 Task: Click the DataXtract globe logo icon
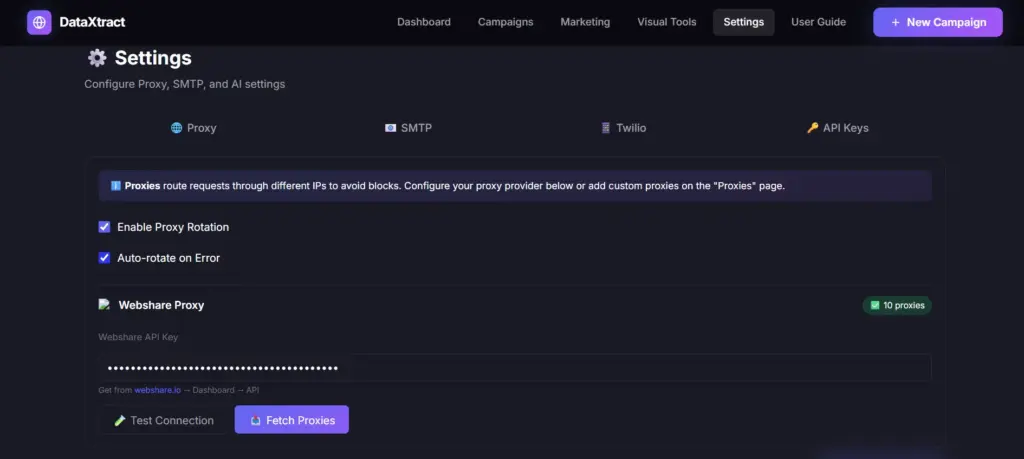39,22
